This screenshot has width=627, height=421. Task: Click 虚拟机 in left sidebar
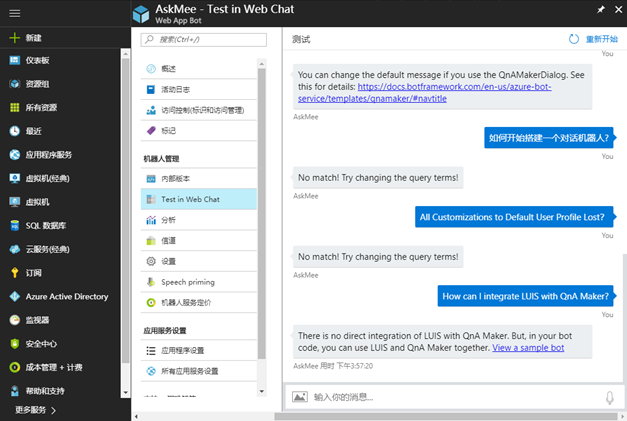[x=37, y=202]
